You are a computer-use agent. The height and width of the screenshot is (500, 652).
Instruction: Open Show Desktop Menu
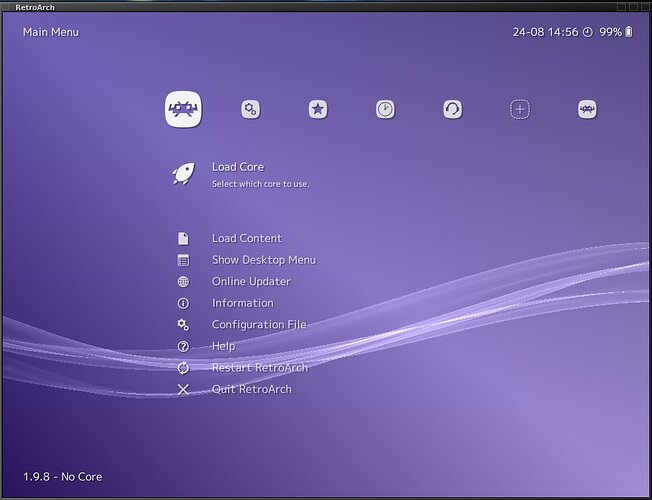[264, 260]
